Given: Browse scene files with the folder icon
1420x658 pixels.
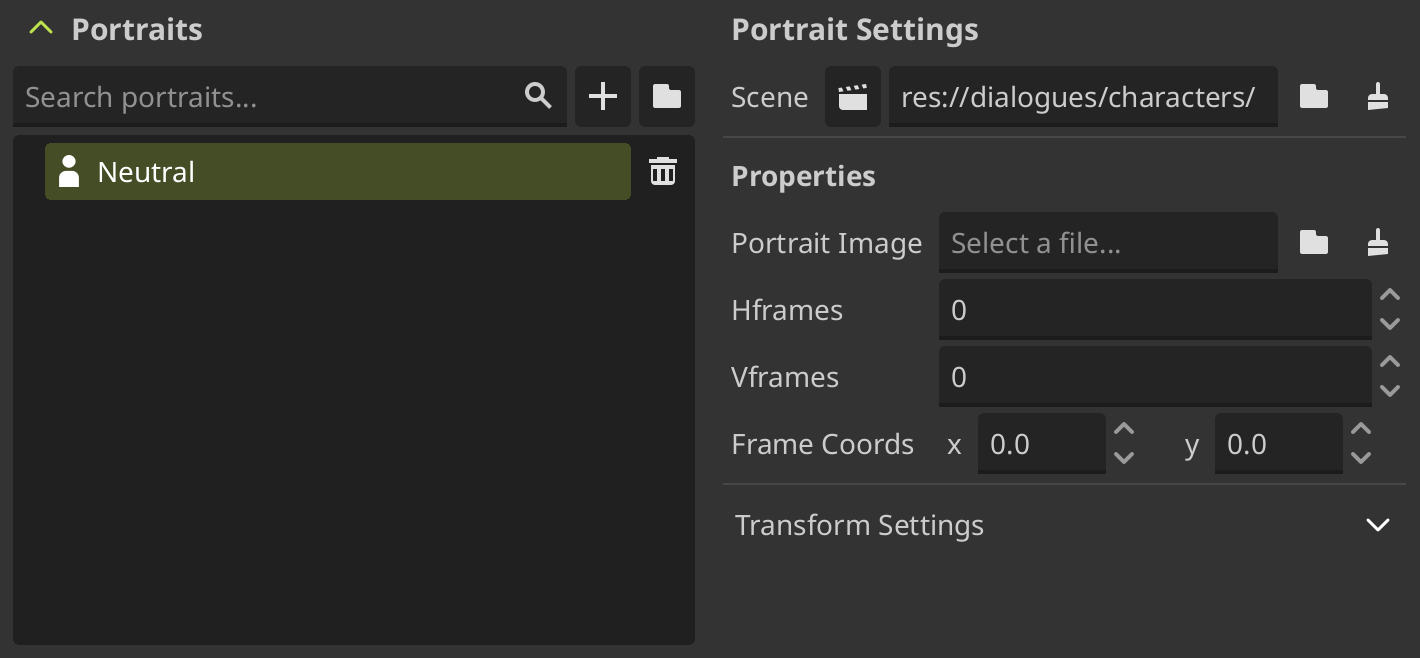Looking at the screenshot, I should (x=1313, y=96).
